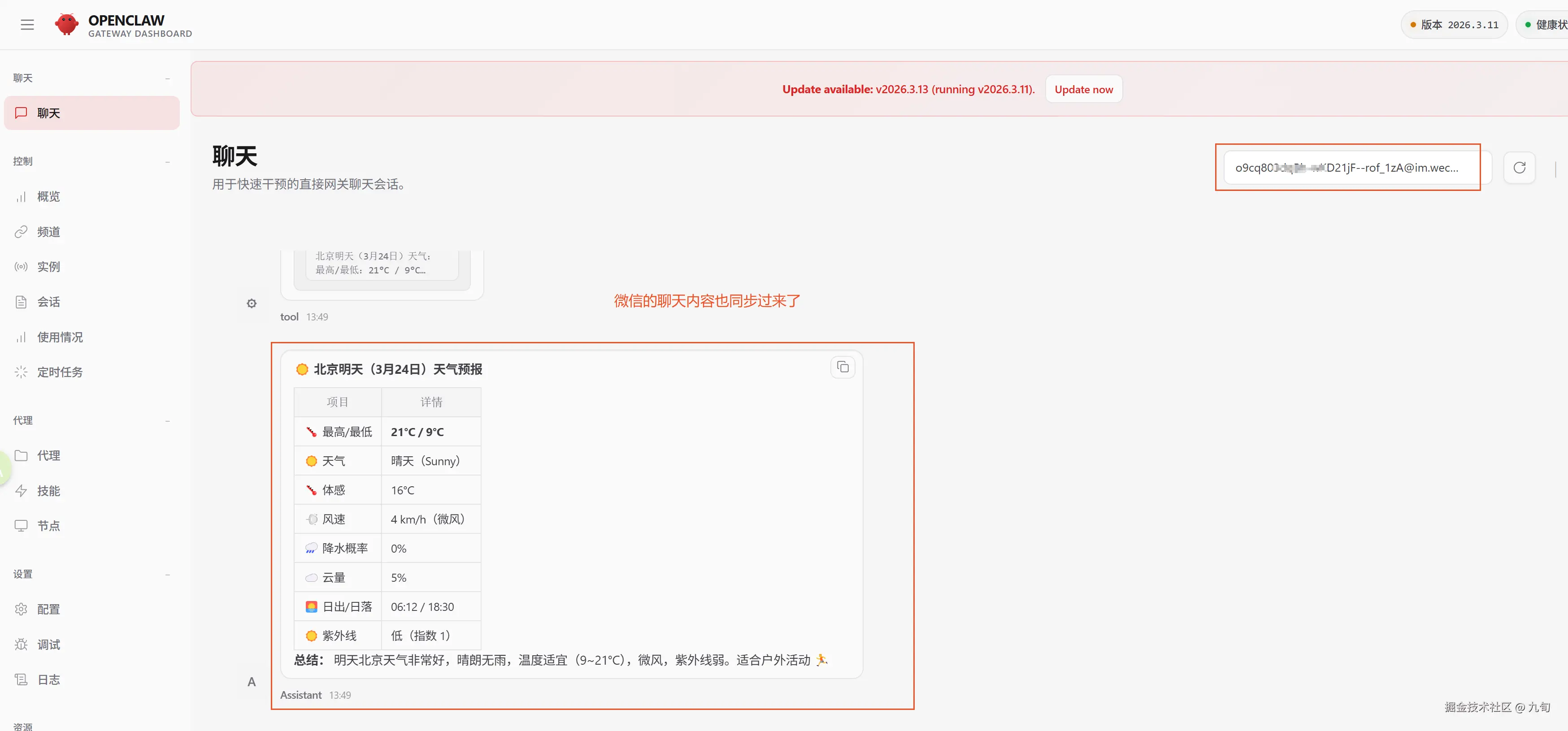
Task: Click the OpenClaw red logo
Action: point(66,24)
